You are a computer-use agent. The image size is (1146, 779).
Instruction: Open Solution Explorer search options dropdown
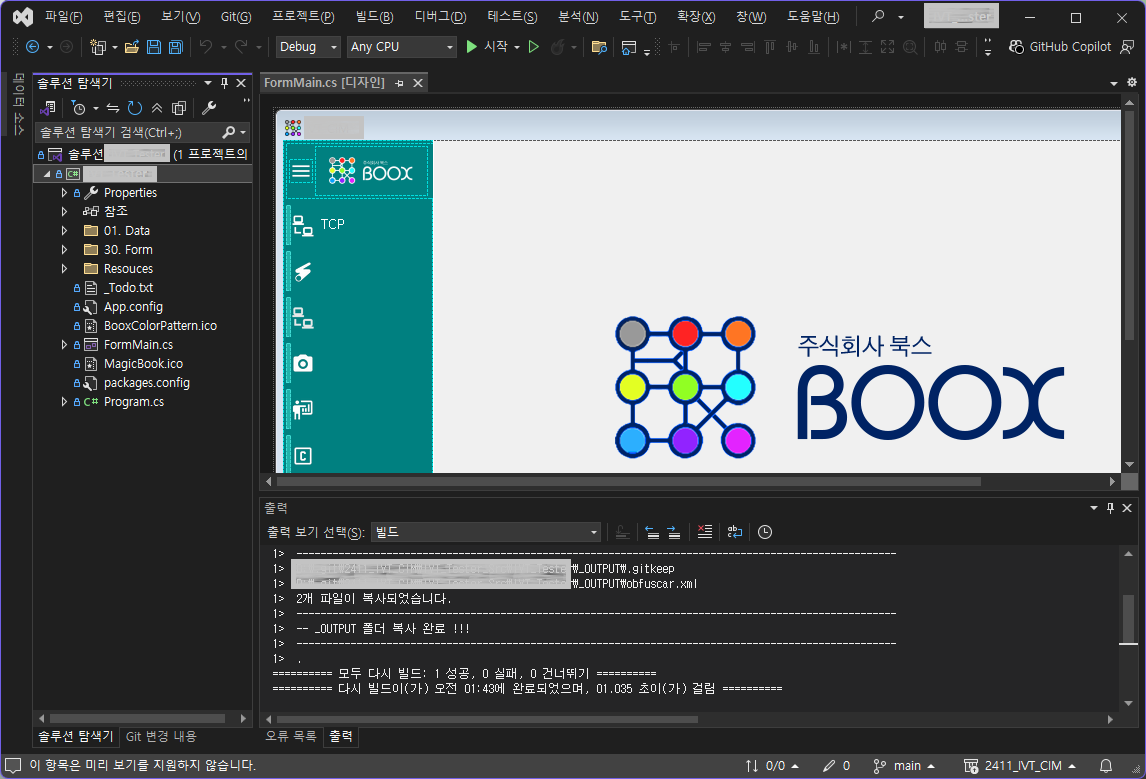pos(243,132)
